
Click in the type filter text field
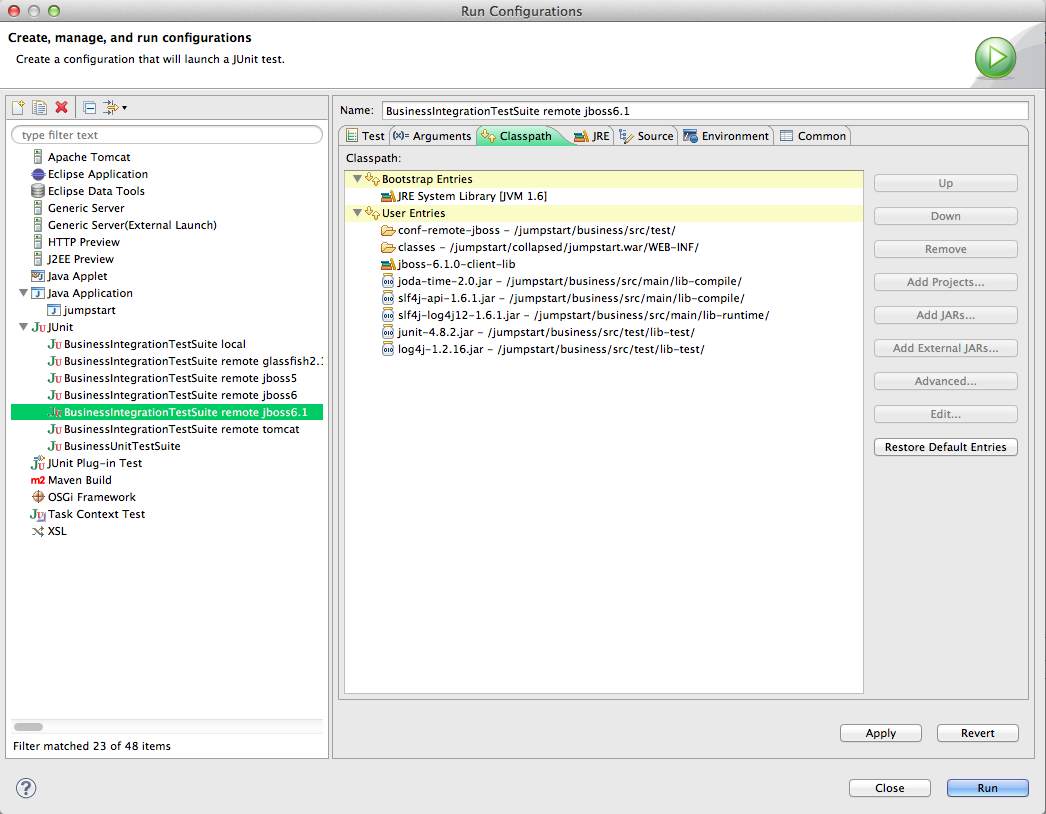[x=167, y=135]
